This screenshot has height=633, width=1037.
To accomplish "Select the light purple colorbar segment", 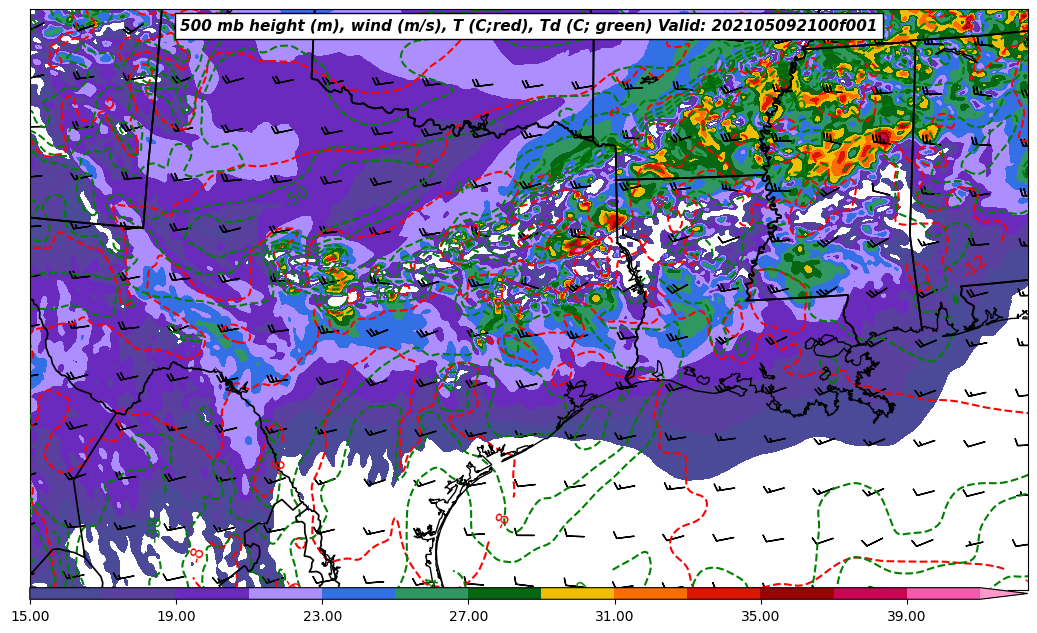I will [286, 593].
